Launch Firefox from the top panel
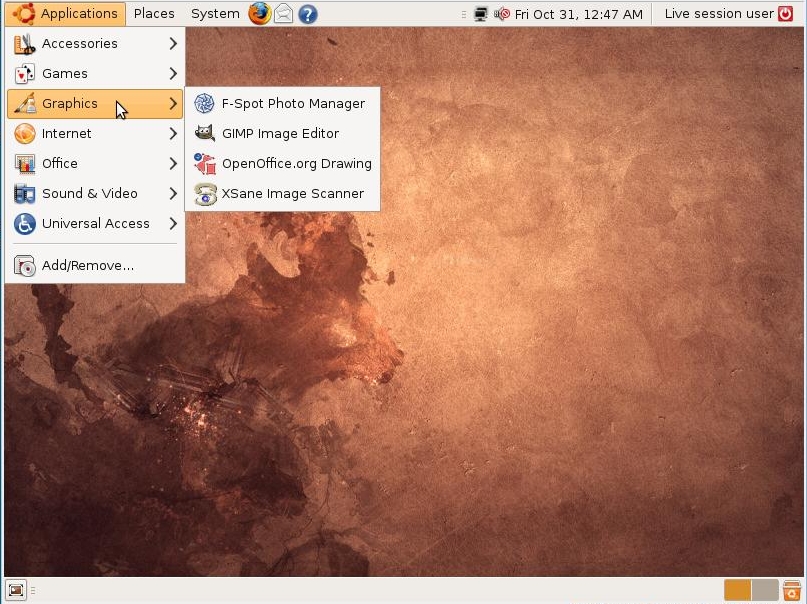 pyautogui.click(x=259, y=13)
